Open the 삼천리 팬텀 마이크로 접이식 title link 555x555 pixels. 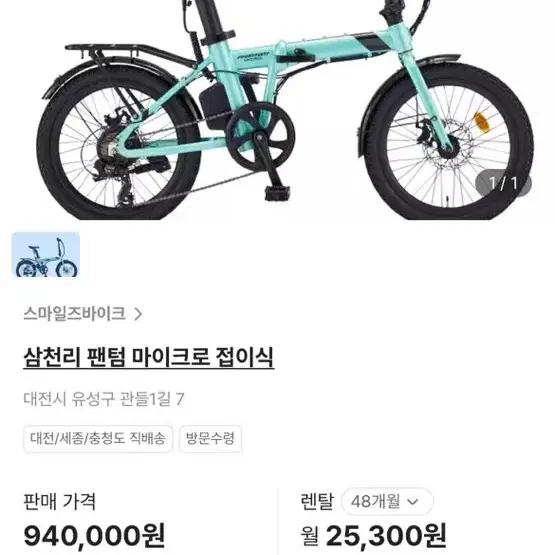149,357
